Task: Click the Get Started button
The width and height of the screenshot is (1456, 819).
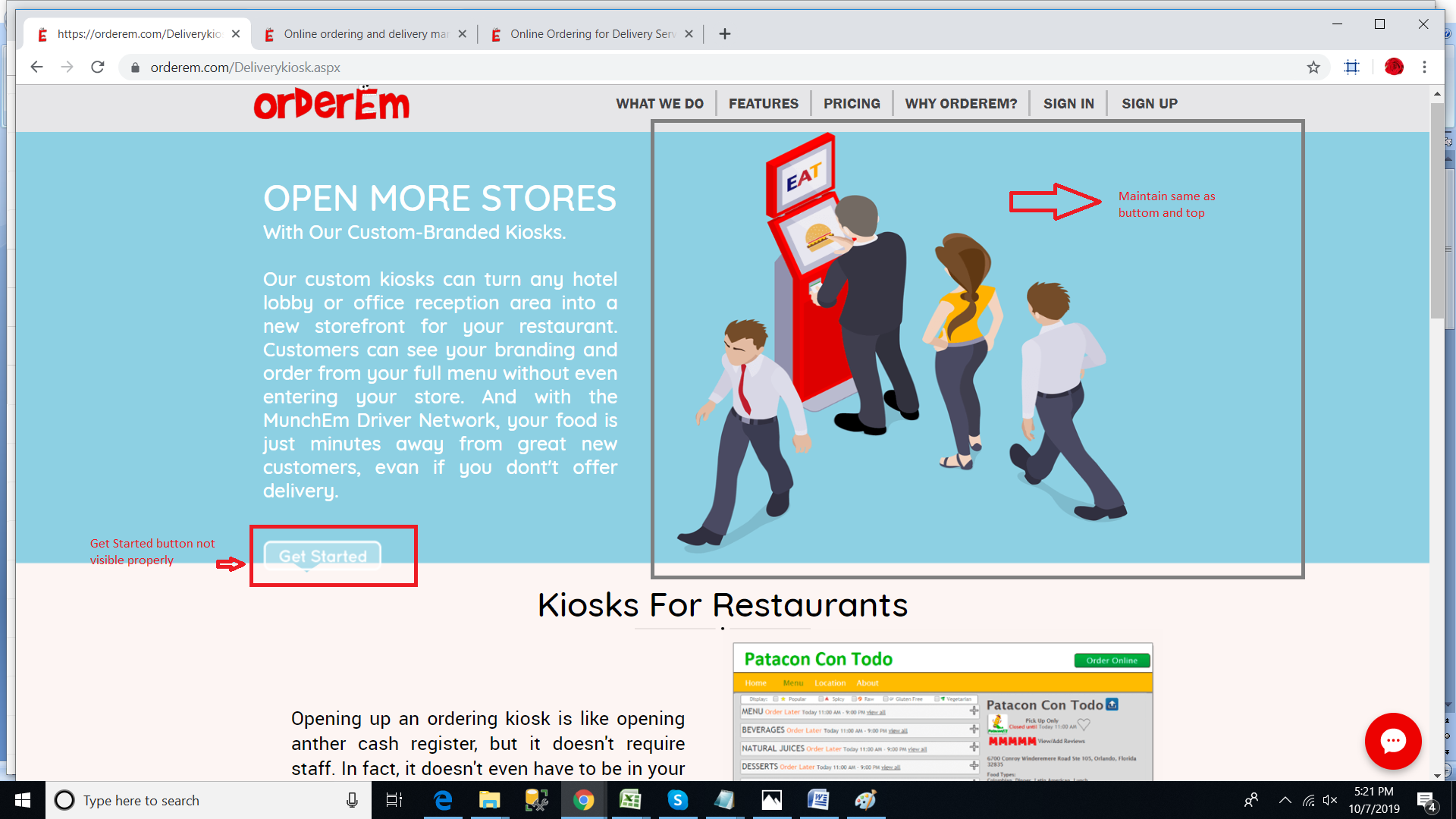Action: coord(322,556)
